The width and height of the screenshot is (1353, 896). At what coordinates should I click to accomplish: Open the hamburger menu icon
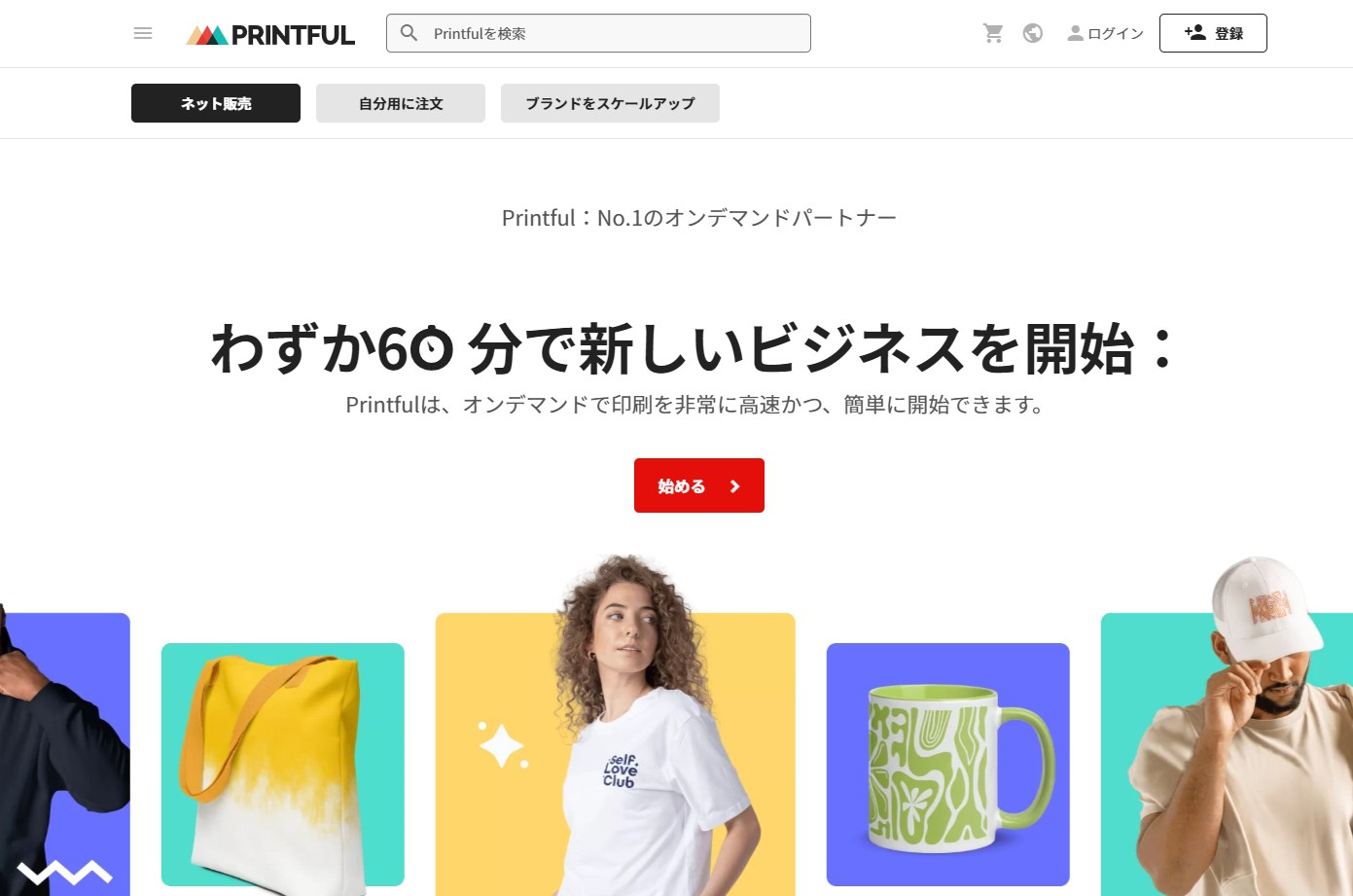pyautogui.click(x=143, y=33)
